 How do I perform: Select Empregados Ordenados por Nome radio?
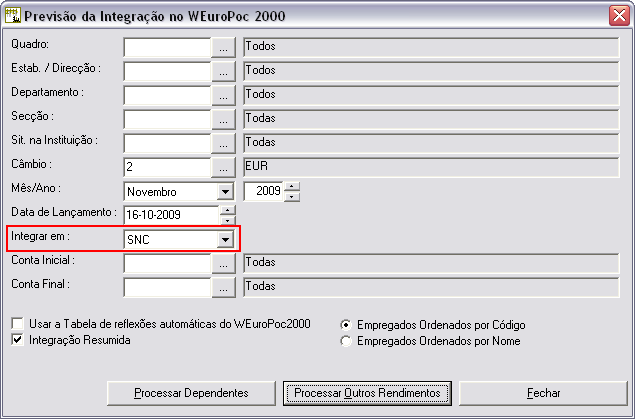(x=346, y=341)
